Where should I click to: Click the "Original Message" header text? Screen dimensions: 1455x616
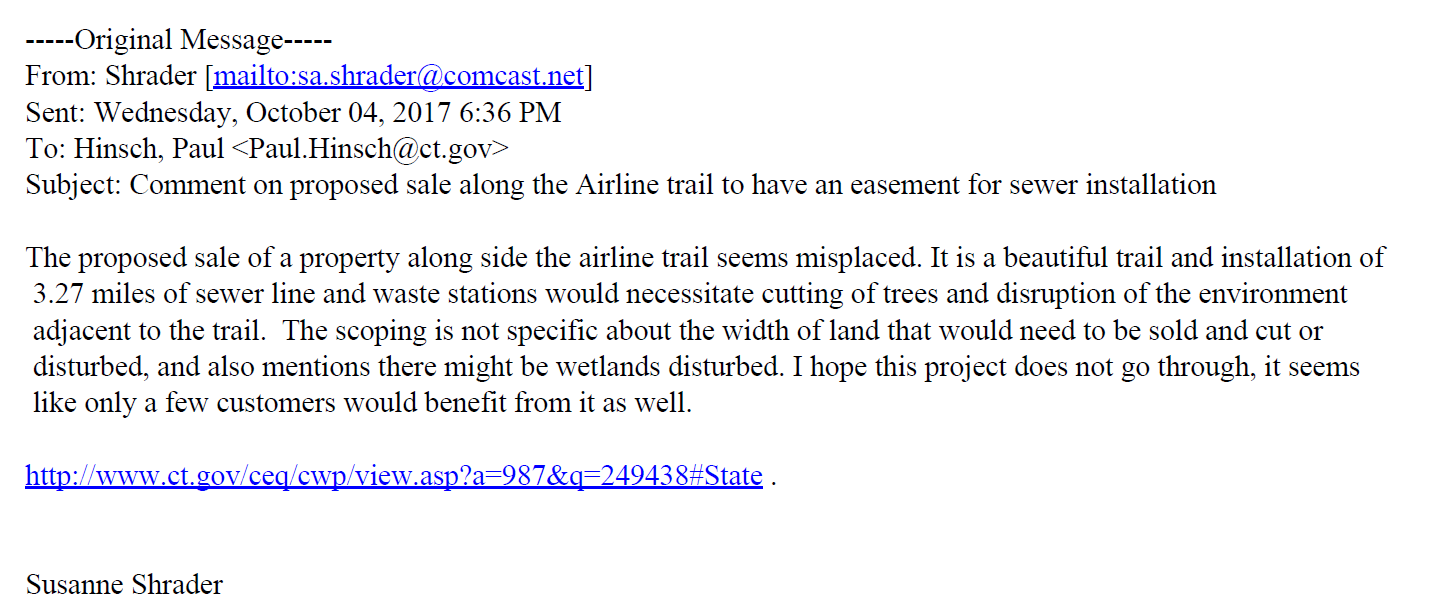click(x=179, y=40)
